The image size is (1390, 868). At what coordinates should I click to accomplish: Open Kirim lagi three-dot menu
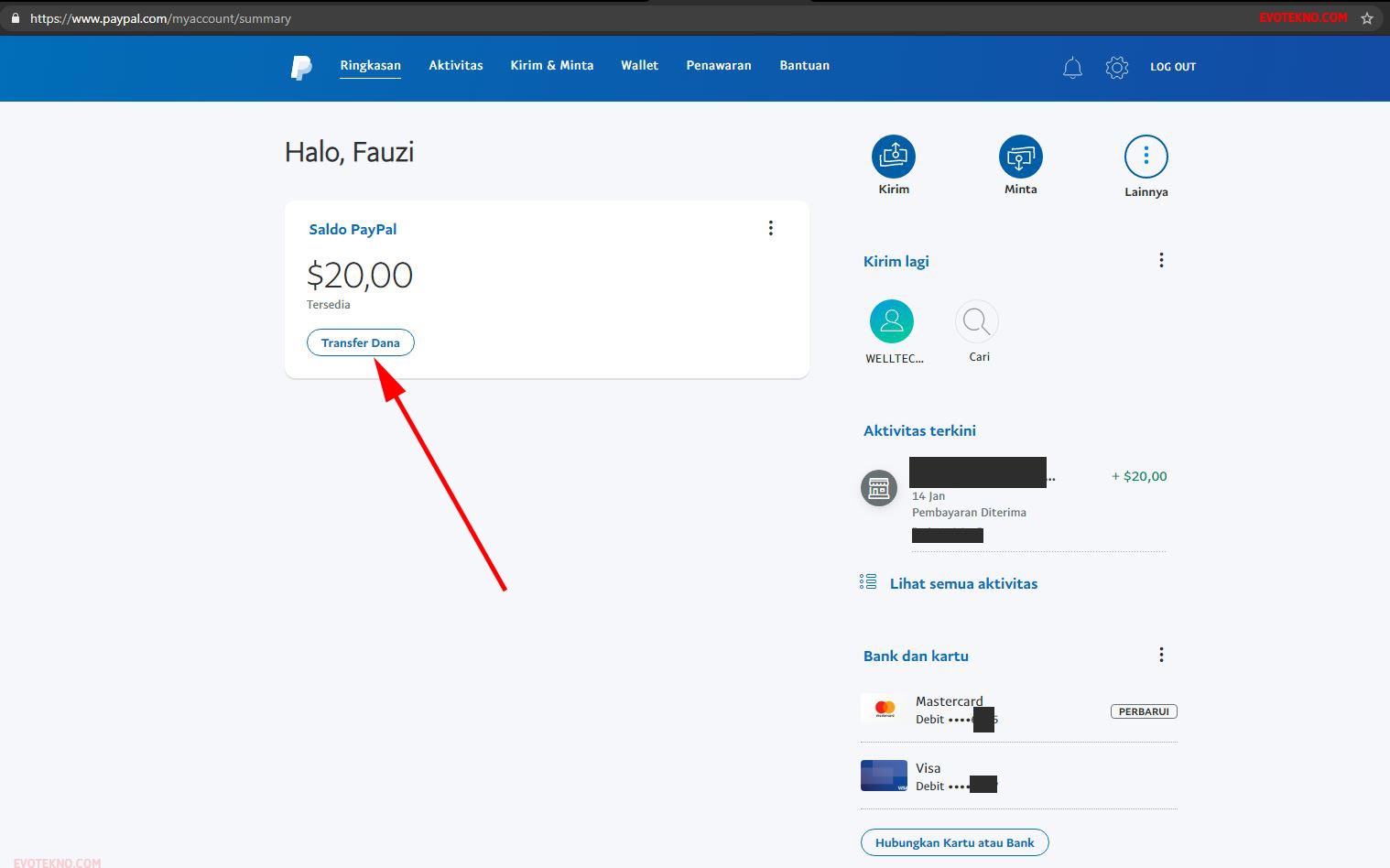click(1161, 260)
